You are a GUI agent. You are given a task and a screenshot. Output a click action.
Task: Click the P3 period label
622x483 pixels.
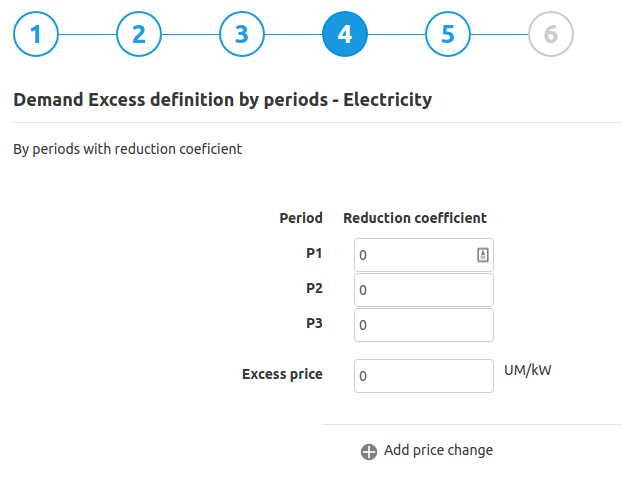314,323
